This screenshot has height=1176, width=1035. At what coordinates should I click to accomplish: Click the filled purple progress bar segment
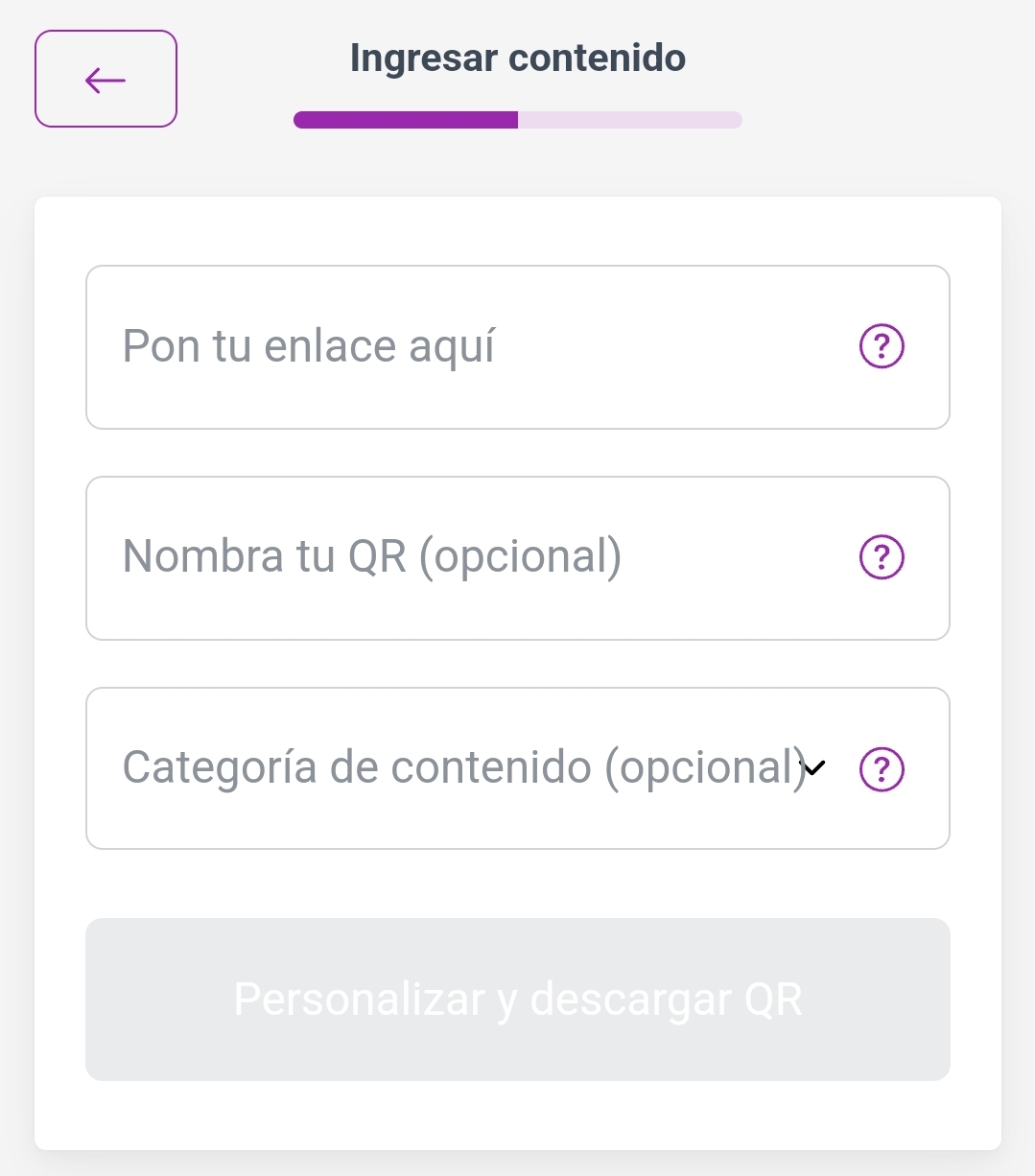click(406, 120)
